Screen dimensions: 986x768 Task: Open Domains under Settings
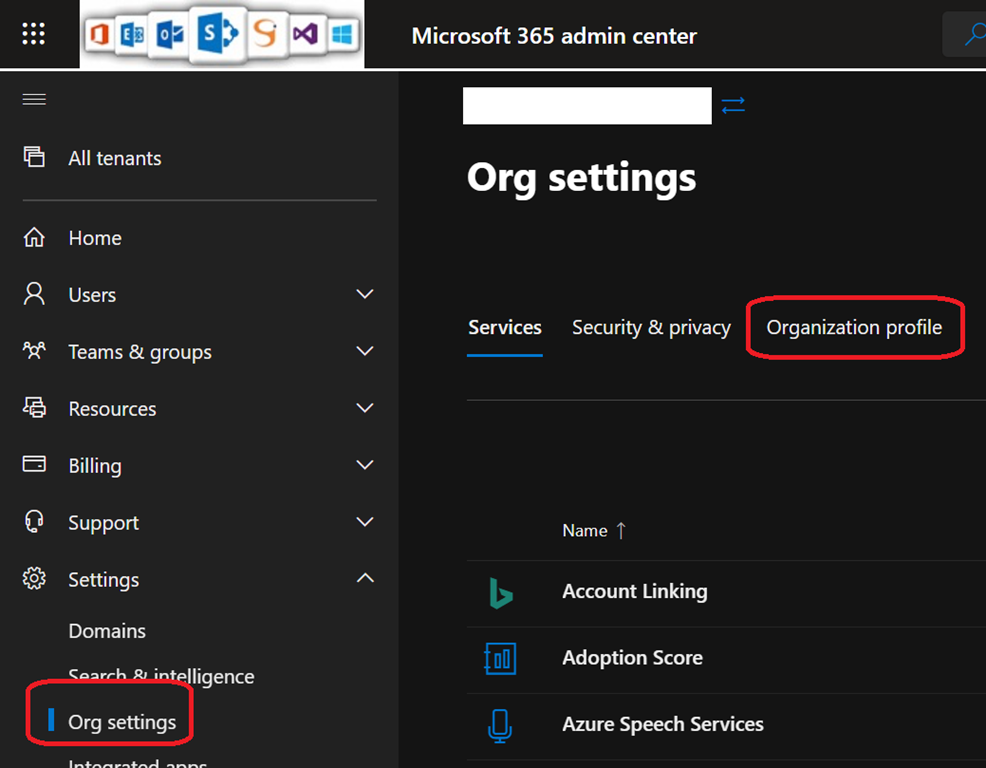click(107, 631)
